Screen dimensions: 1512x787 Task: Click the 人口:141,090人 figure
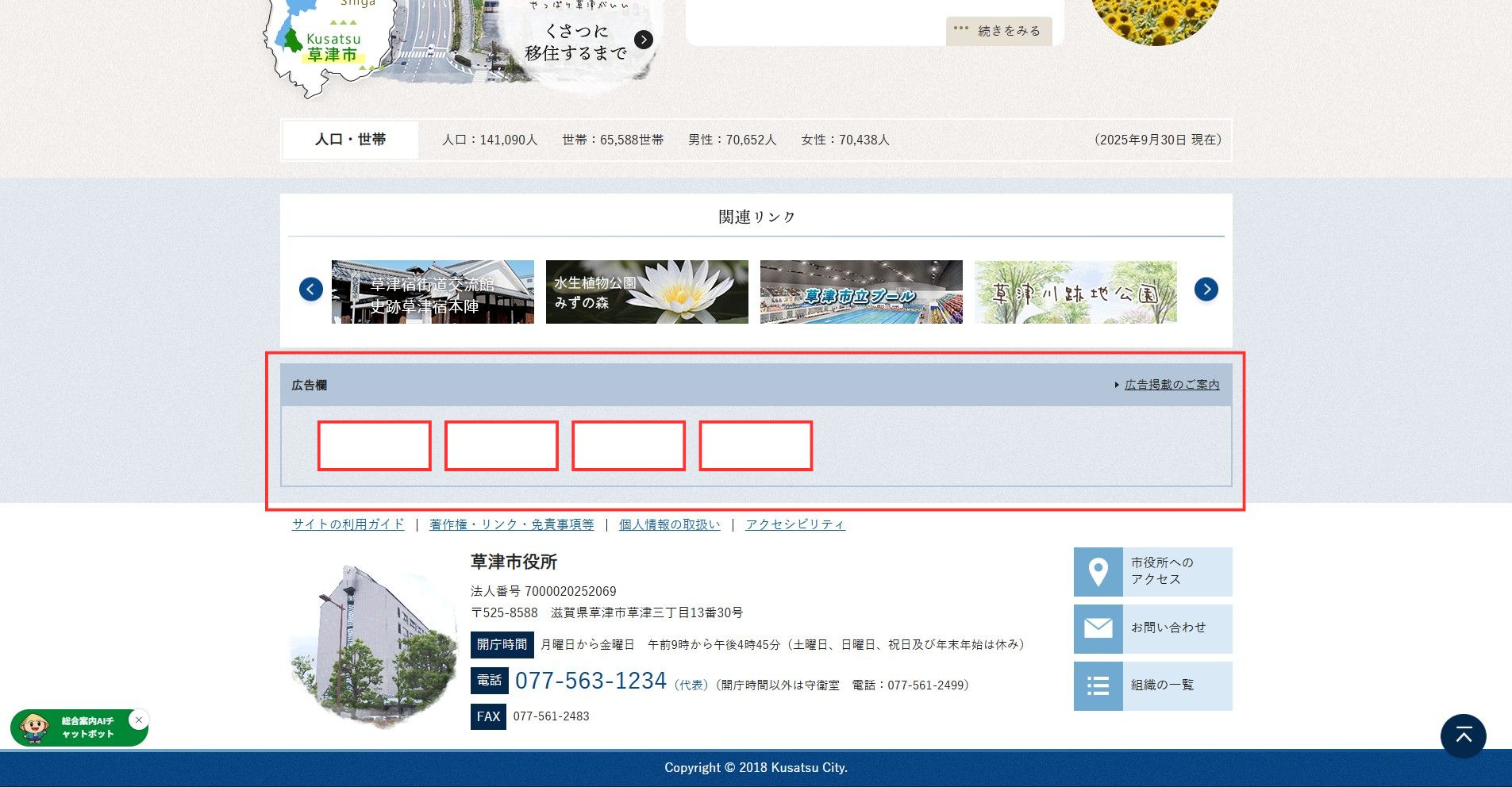click(490, 140)
